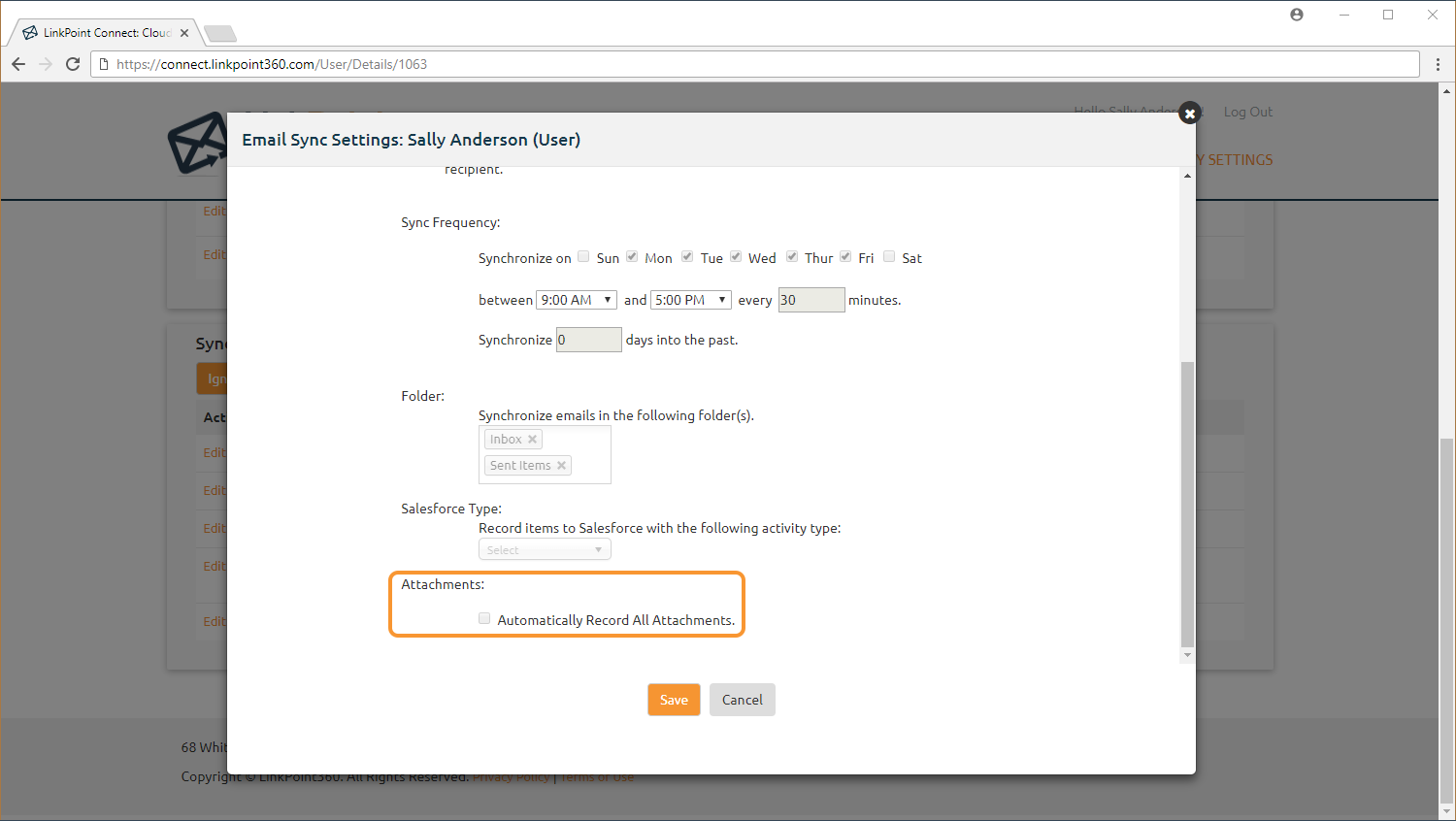Open the Chrome user profile icon
The height and width of the screenshot is (821, 1456).
pyautogui.click(x=1297, y=15)
